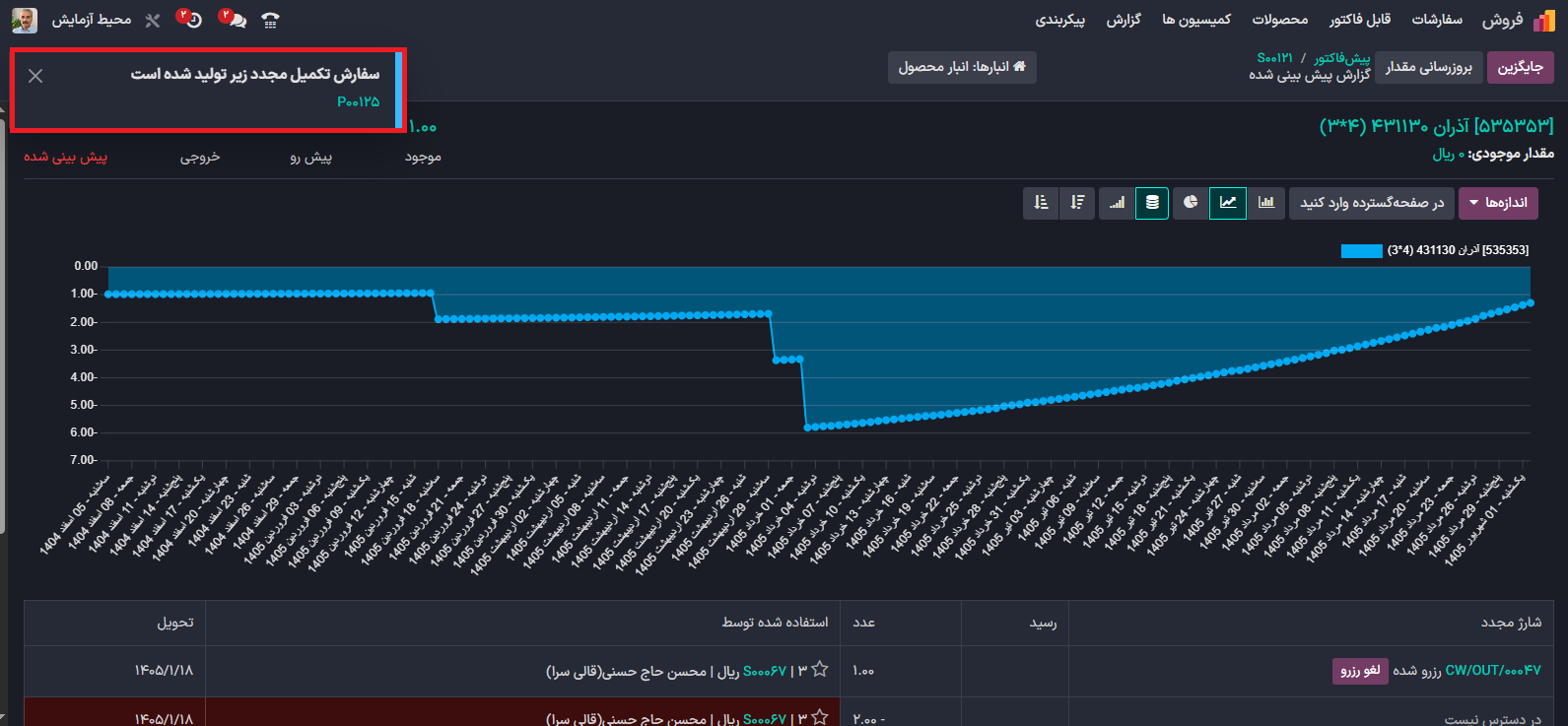1568x726 pixels.
Task: Open the debug tools wrench icon
Action: [153, 20]
